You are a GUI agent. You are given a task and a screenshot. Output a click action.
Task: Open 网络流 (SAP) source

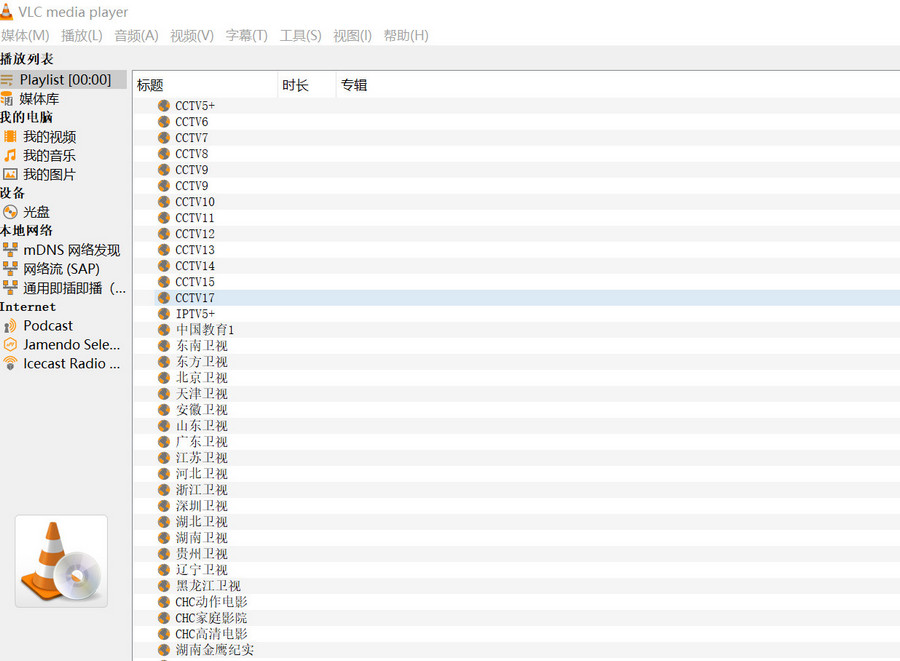click(61, 269)
